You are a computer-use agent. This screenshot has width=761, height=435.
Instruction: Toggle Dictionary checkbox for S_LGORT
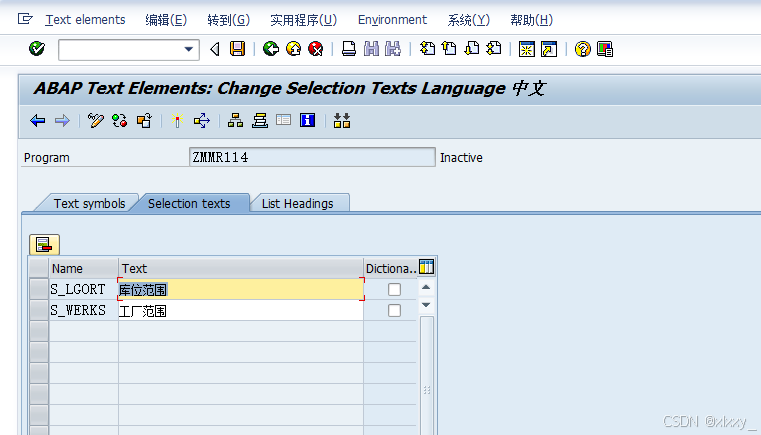coord(394,289)
